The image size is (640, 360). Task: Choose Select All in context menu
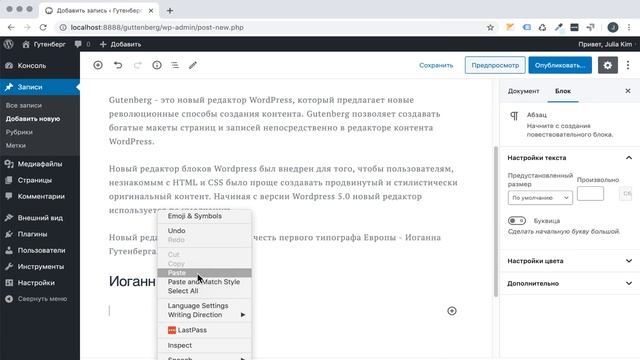[x=204, y=291]
